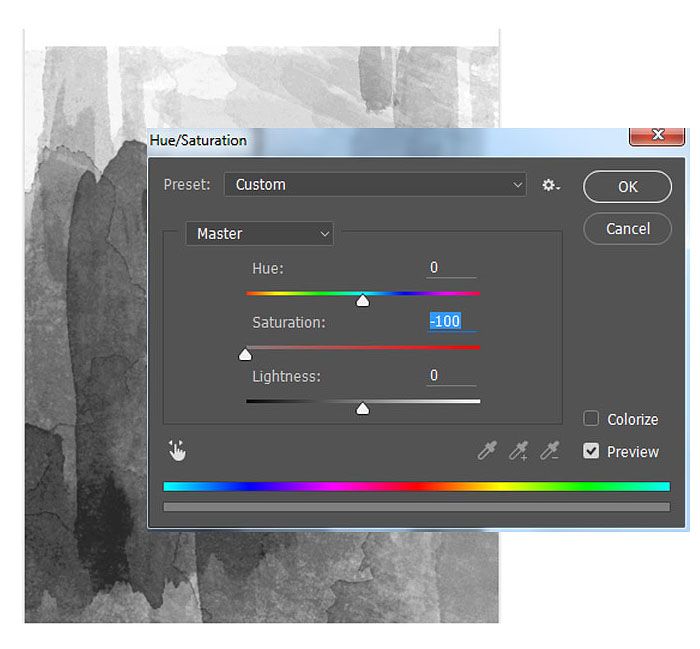Viewport: 700px width, 649px height.
Task: Pick the Eyedropper tool
Action: click(x=487, y=451)
